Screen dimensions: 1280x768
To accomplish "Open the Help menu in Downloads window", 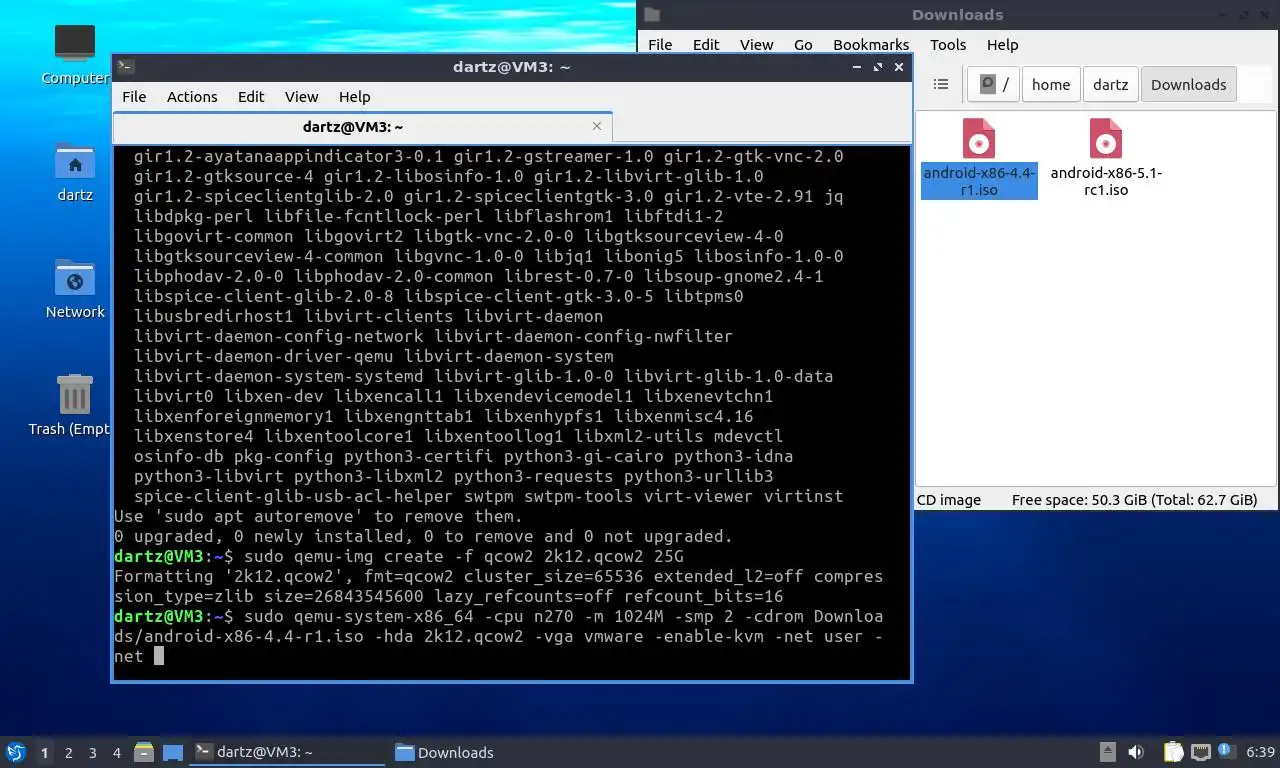I will coord(1002,45).
